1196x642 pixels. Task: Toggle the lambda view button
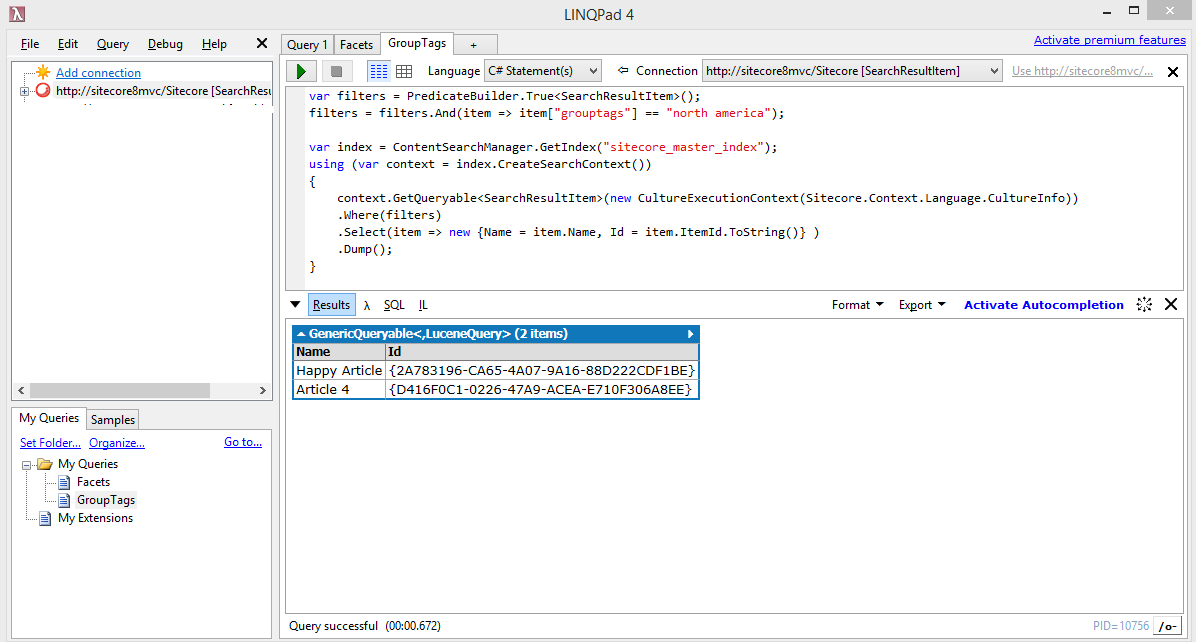tap(367, 305)
